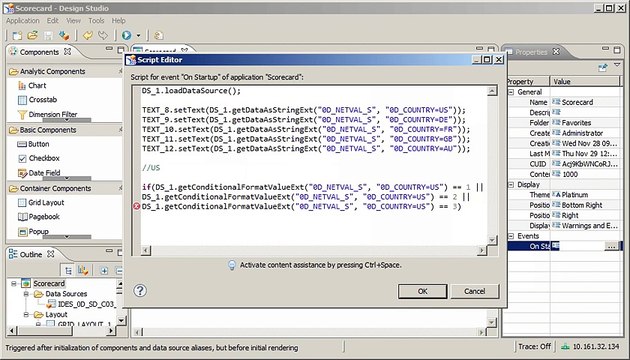
Task: Minimize the Components view panel
Action: [109, 49]
